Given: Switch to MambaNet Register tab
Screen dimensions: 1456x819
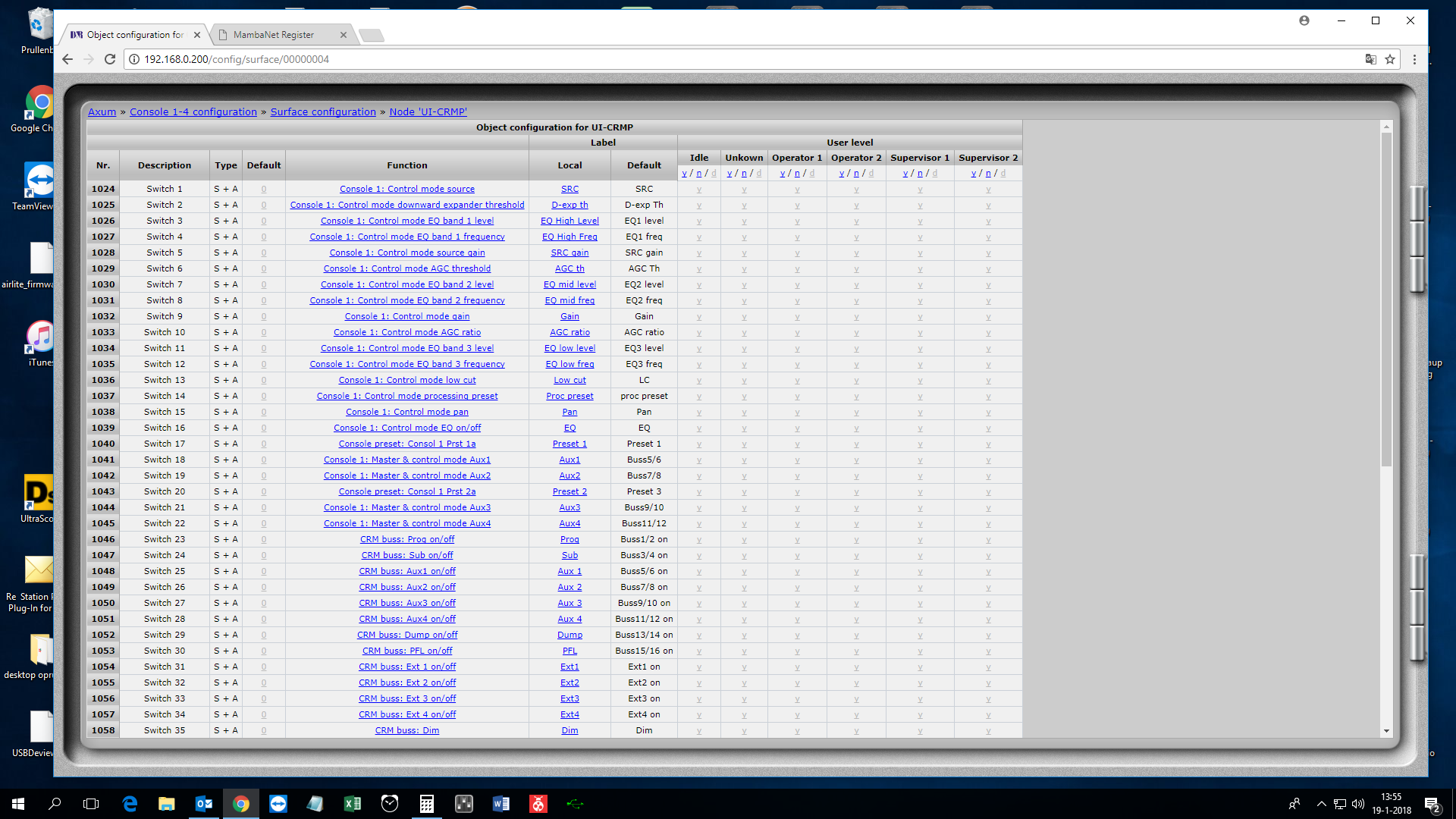Looking at the screenshot, I should pos(273,35).
